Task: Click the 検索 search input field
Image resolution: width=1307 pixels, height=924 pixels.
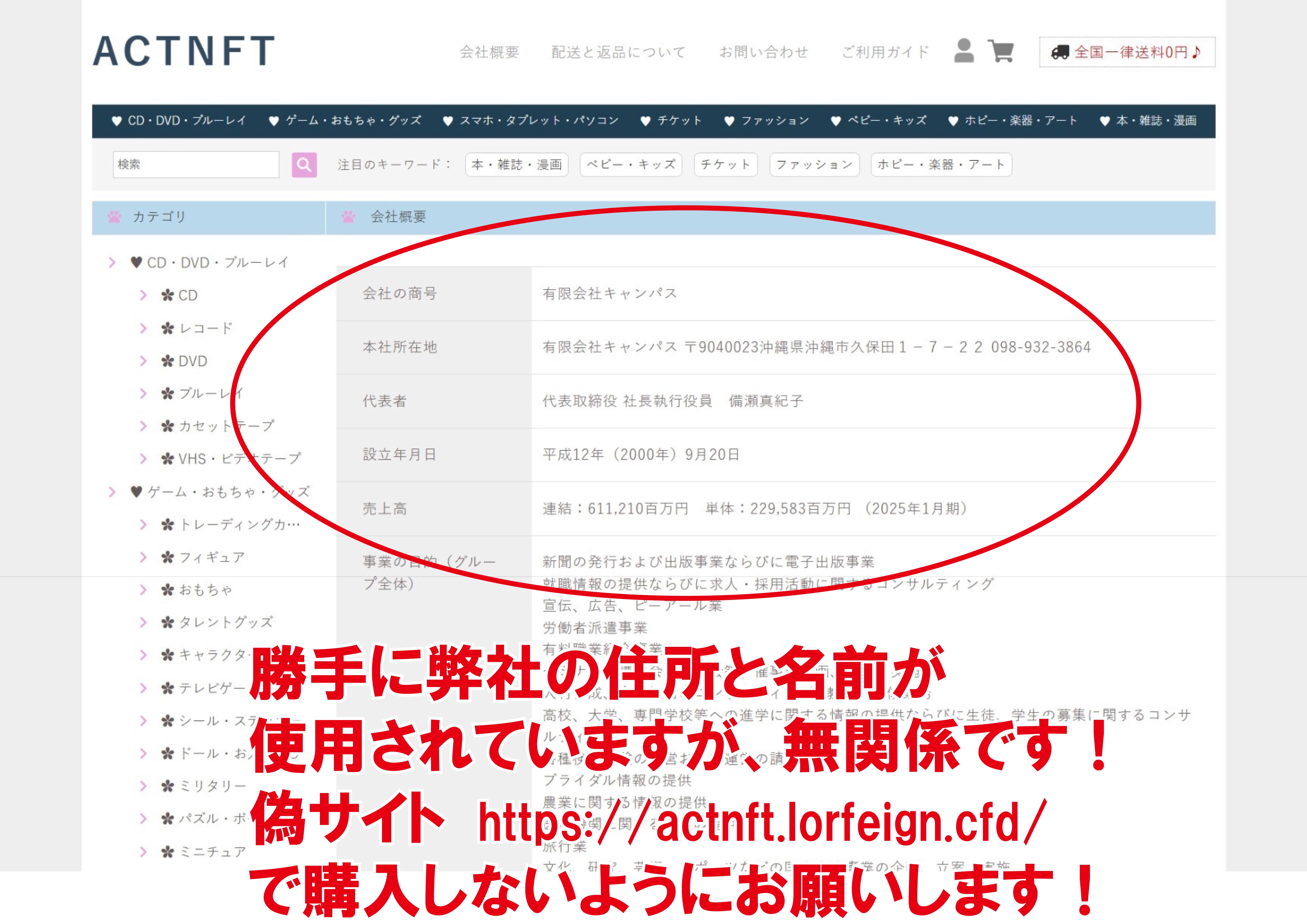Action: pos(196,165)
